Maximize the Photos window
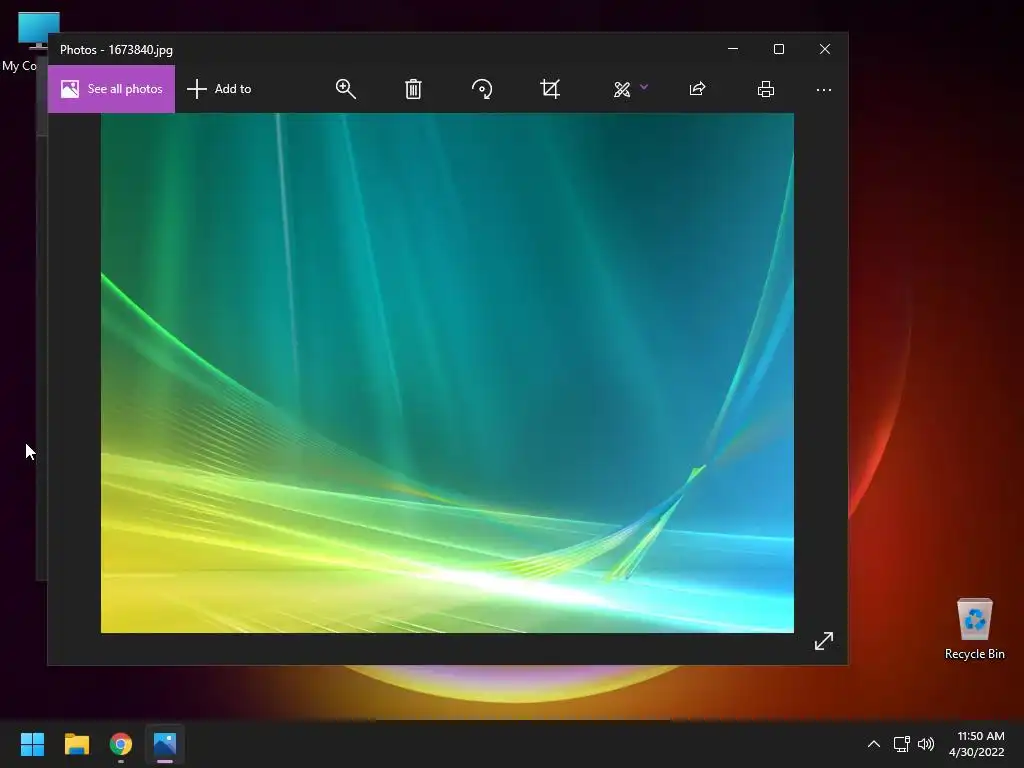Image resolution: width=1024 pixels, height=768 pixels. pyautogui.click(x=778, y=49)
